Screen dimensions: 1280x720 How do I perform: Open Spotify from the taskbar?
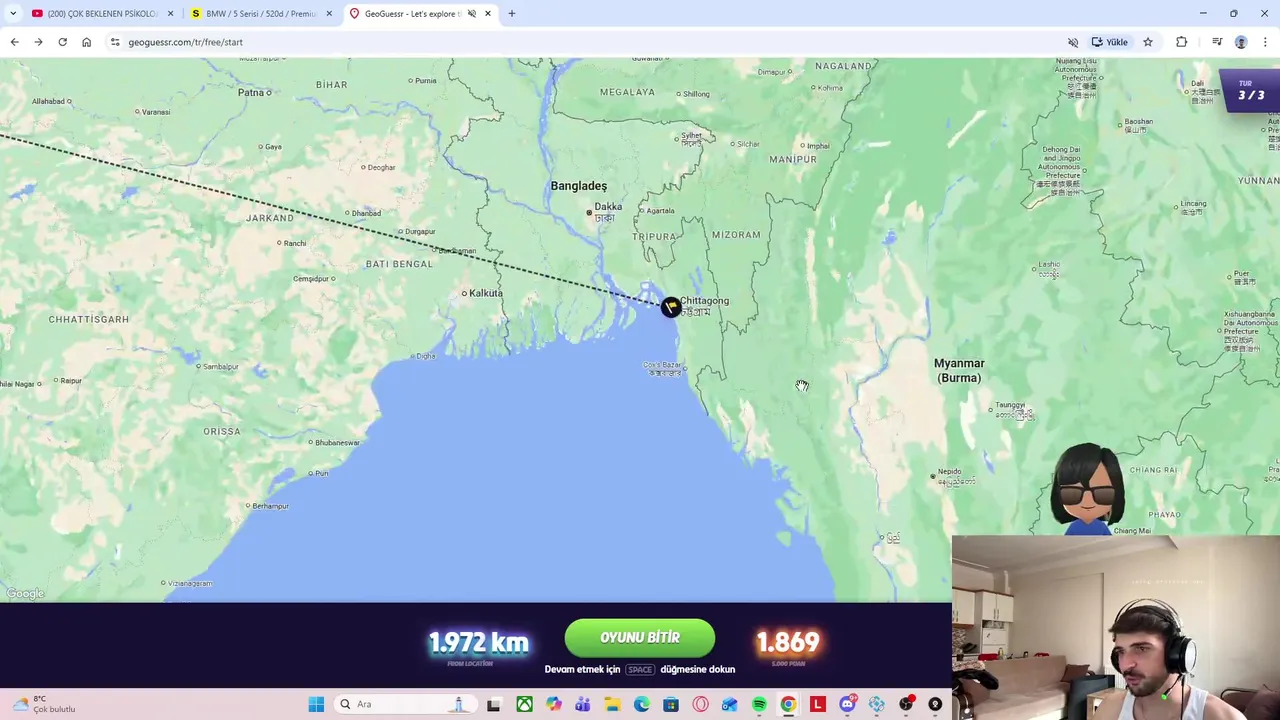(759, 704)
